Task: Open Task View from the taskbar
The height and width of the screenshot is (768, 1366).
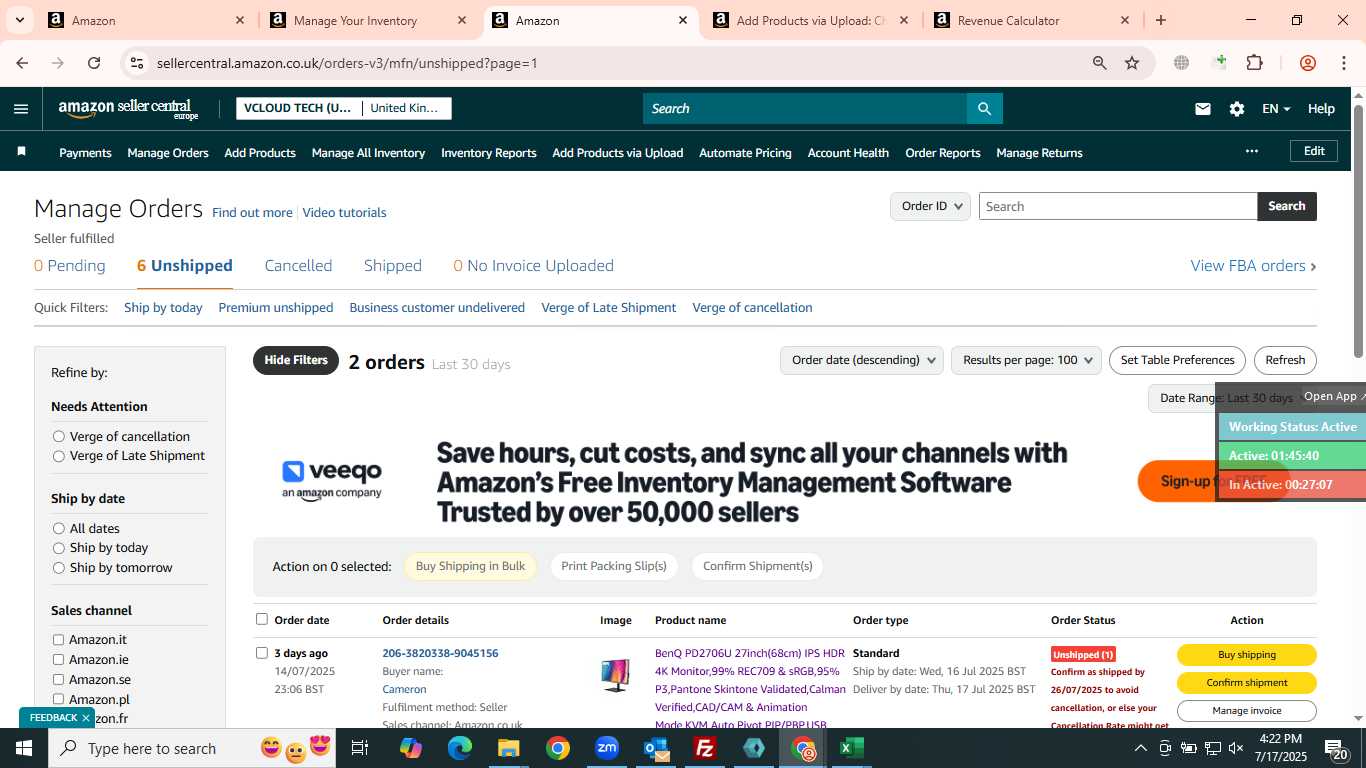Action: (x=360, y=748)
